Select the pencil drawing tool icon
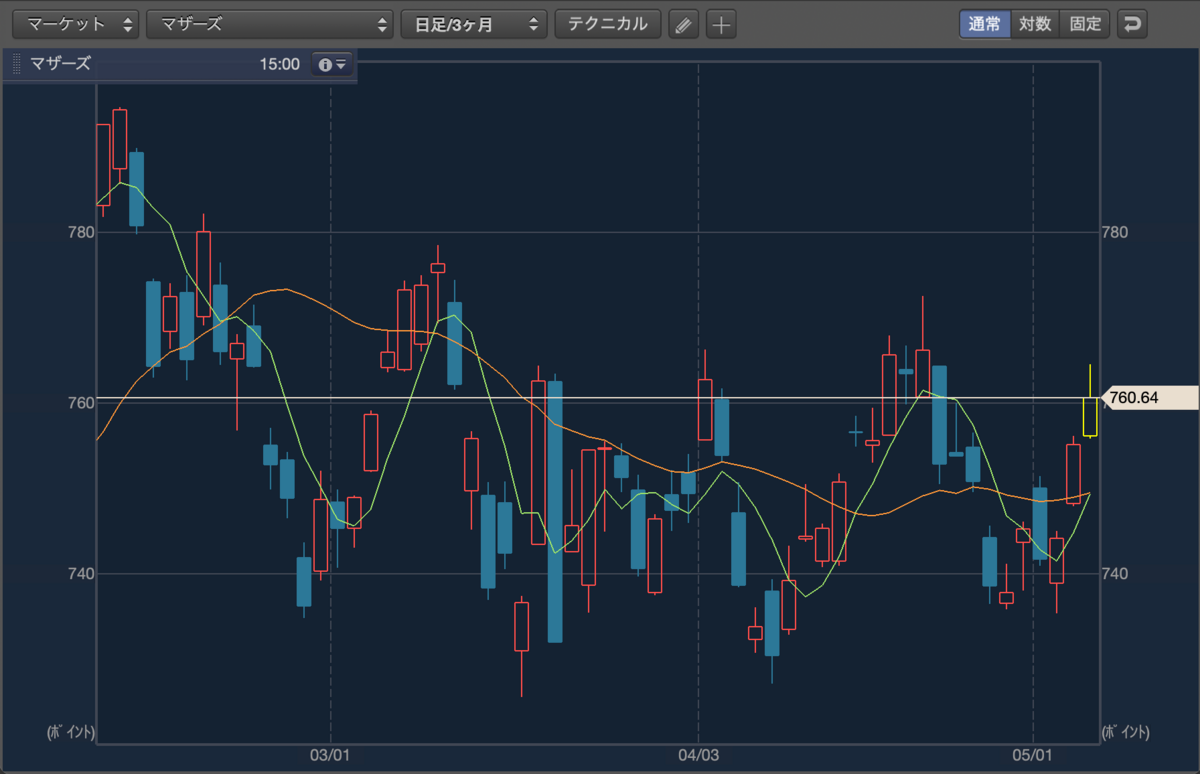1200x774 pixels. [x=682, y=24]
